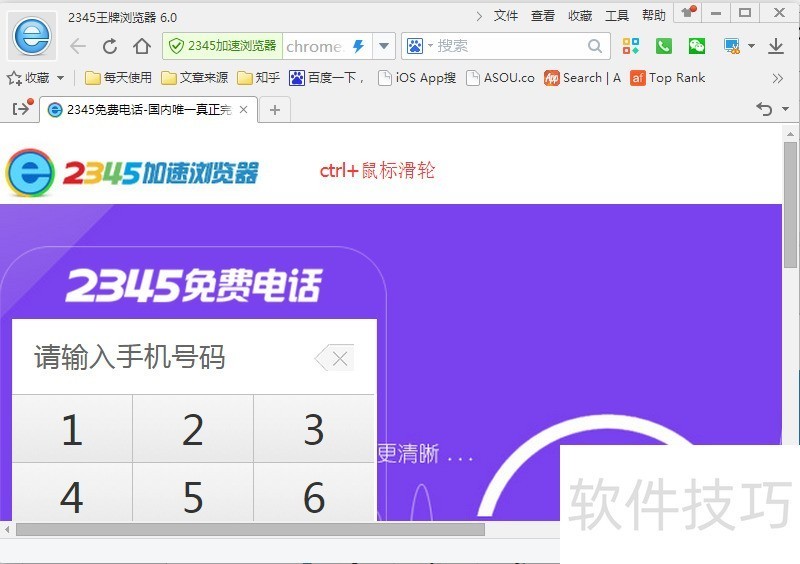Open the 帮助 menu
Image resolution: width=800 pixels, height=564 pixels.
[654, 16]
